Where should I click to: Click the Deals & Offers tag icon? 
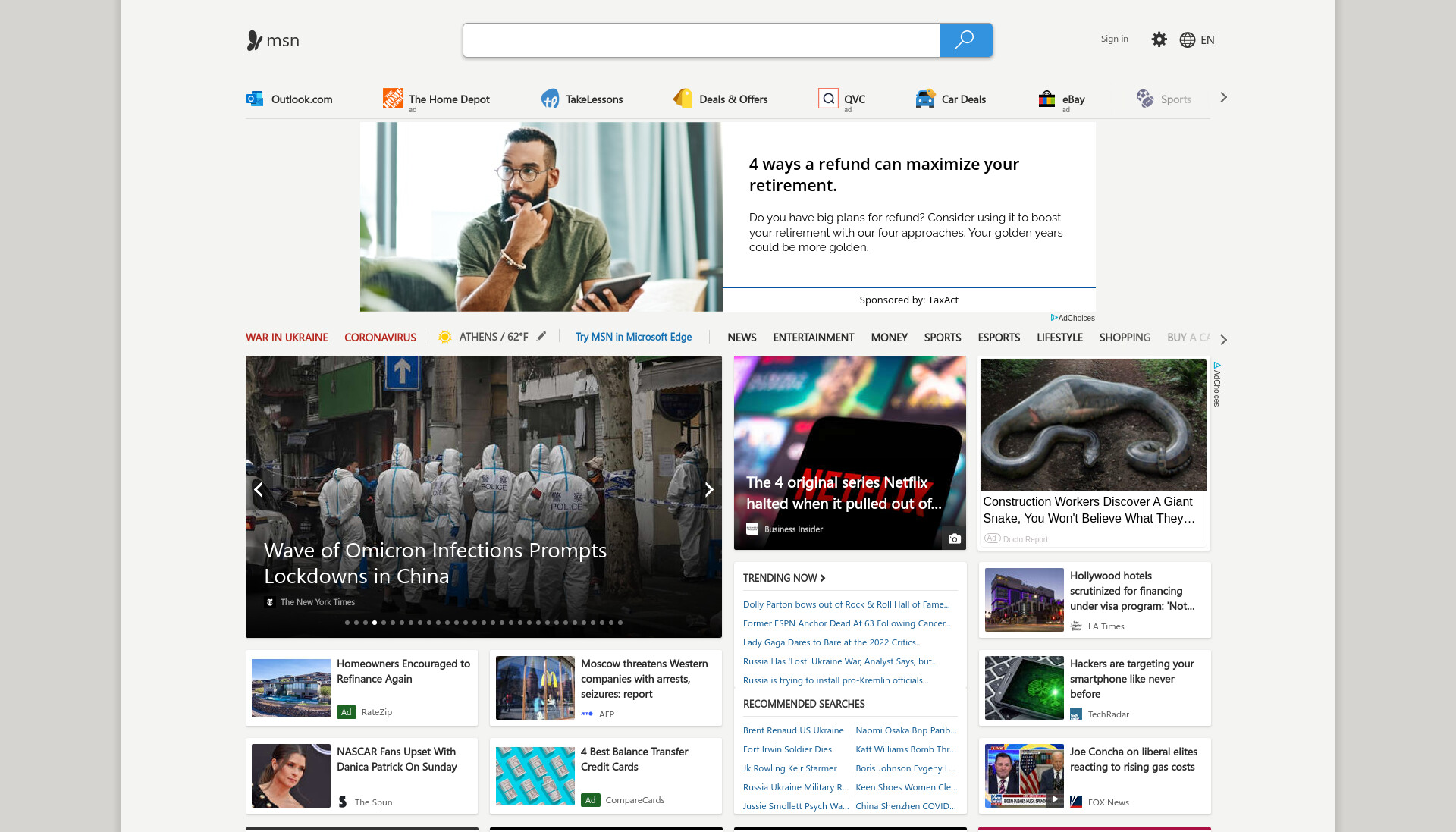[683, 99]
